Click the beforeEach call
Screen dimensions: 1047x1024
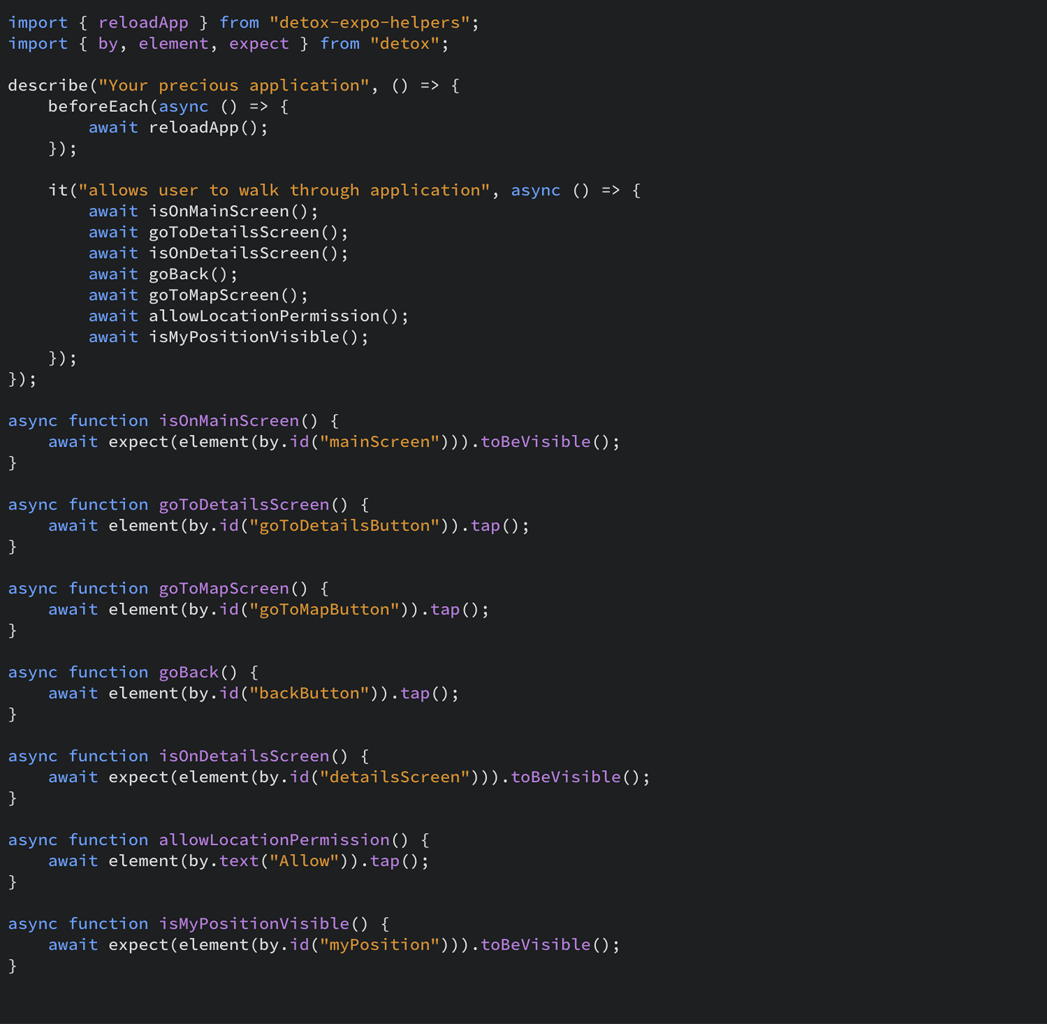coord(98,106)
